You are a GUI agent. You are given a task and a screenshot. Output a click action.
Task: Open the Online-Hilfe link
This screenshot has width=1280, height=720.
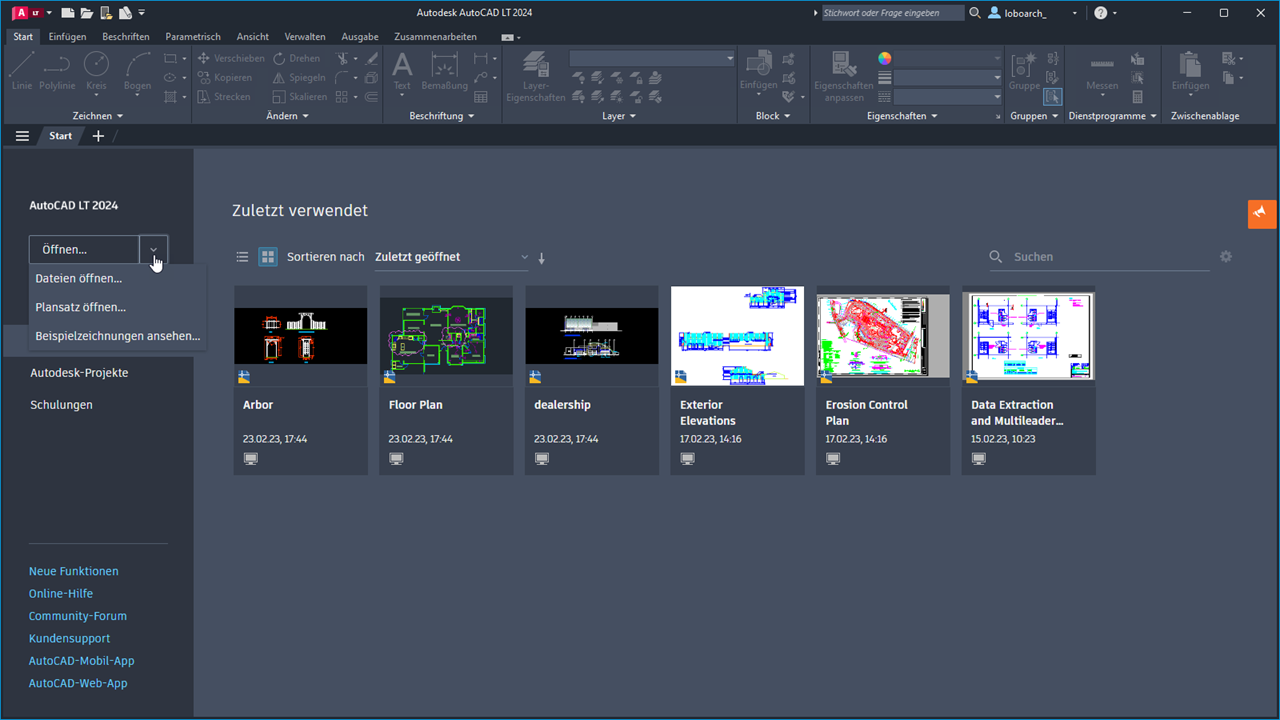pyautogui.click(x=61, y=594)
